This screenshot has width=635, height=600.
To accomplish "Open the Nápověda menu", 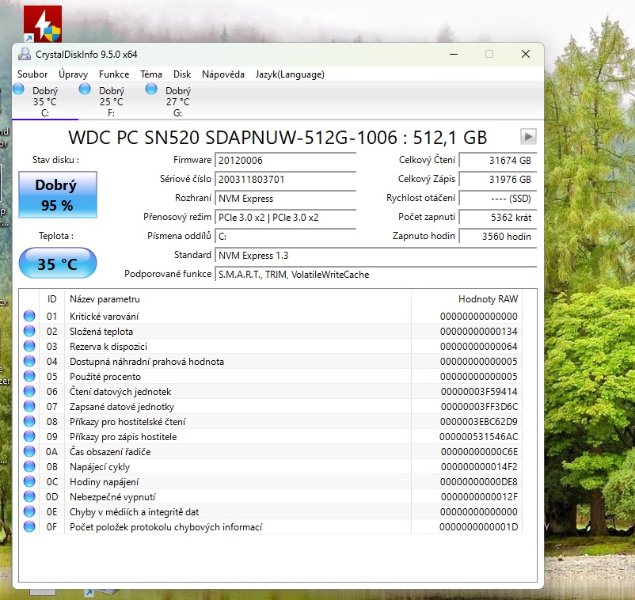I will pyautogui.click(x=223, y=74).
